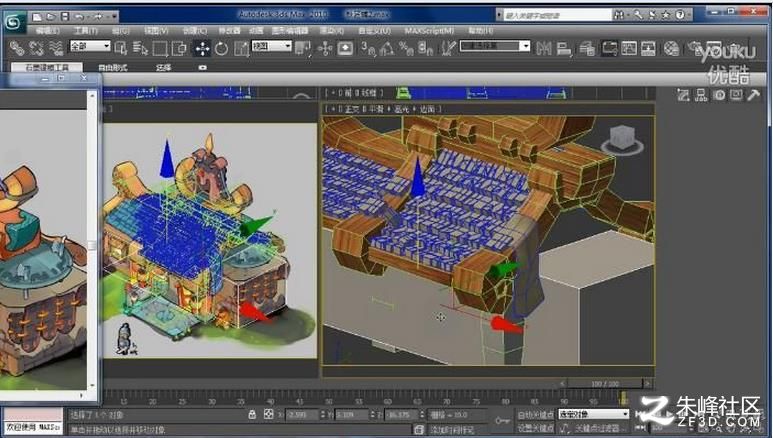Open the reference coordinate system dropdown 视图

tap(272, 46)
